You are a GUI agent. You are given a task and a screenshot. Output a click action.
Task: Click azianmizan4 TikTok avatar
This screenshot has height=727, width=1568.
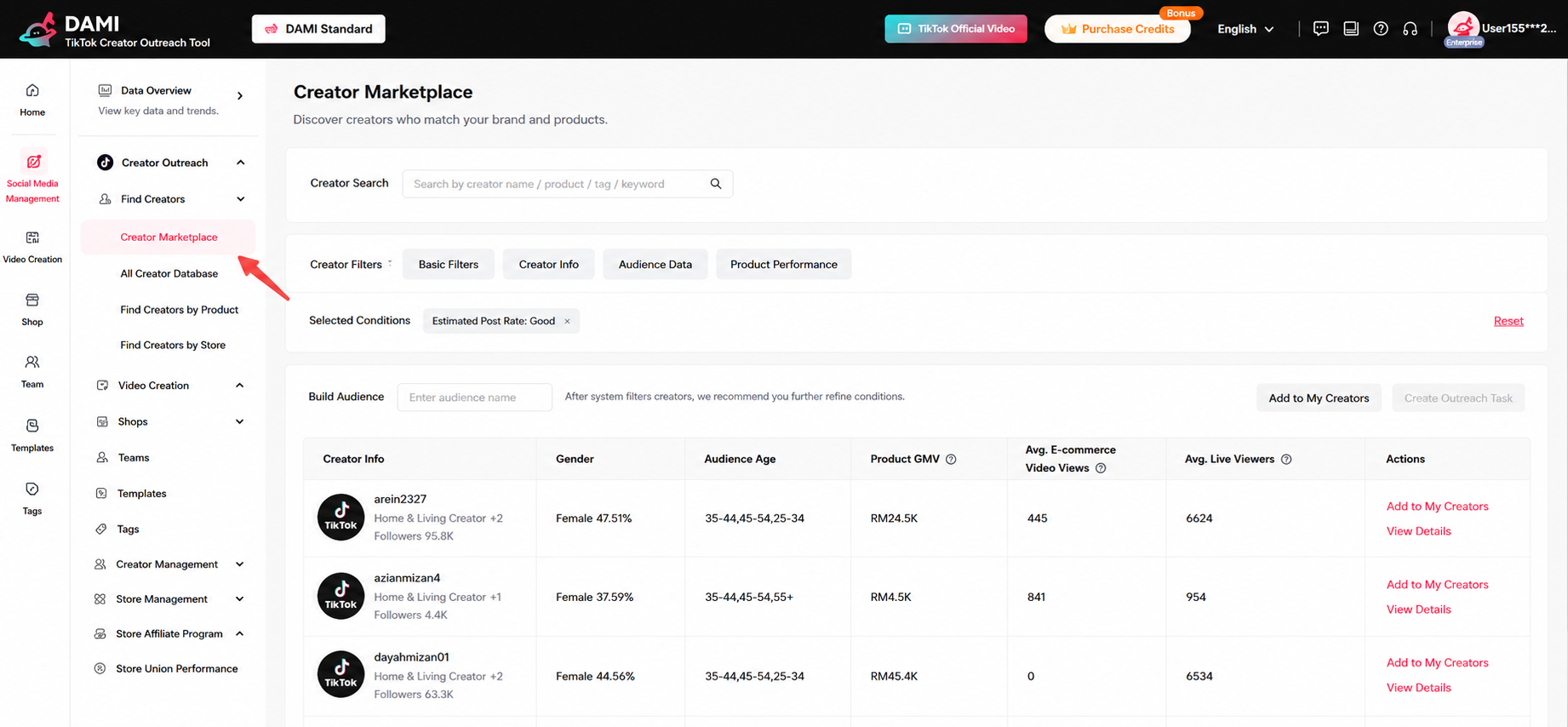click(x=340, y=596)
